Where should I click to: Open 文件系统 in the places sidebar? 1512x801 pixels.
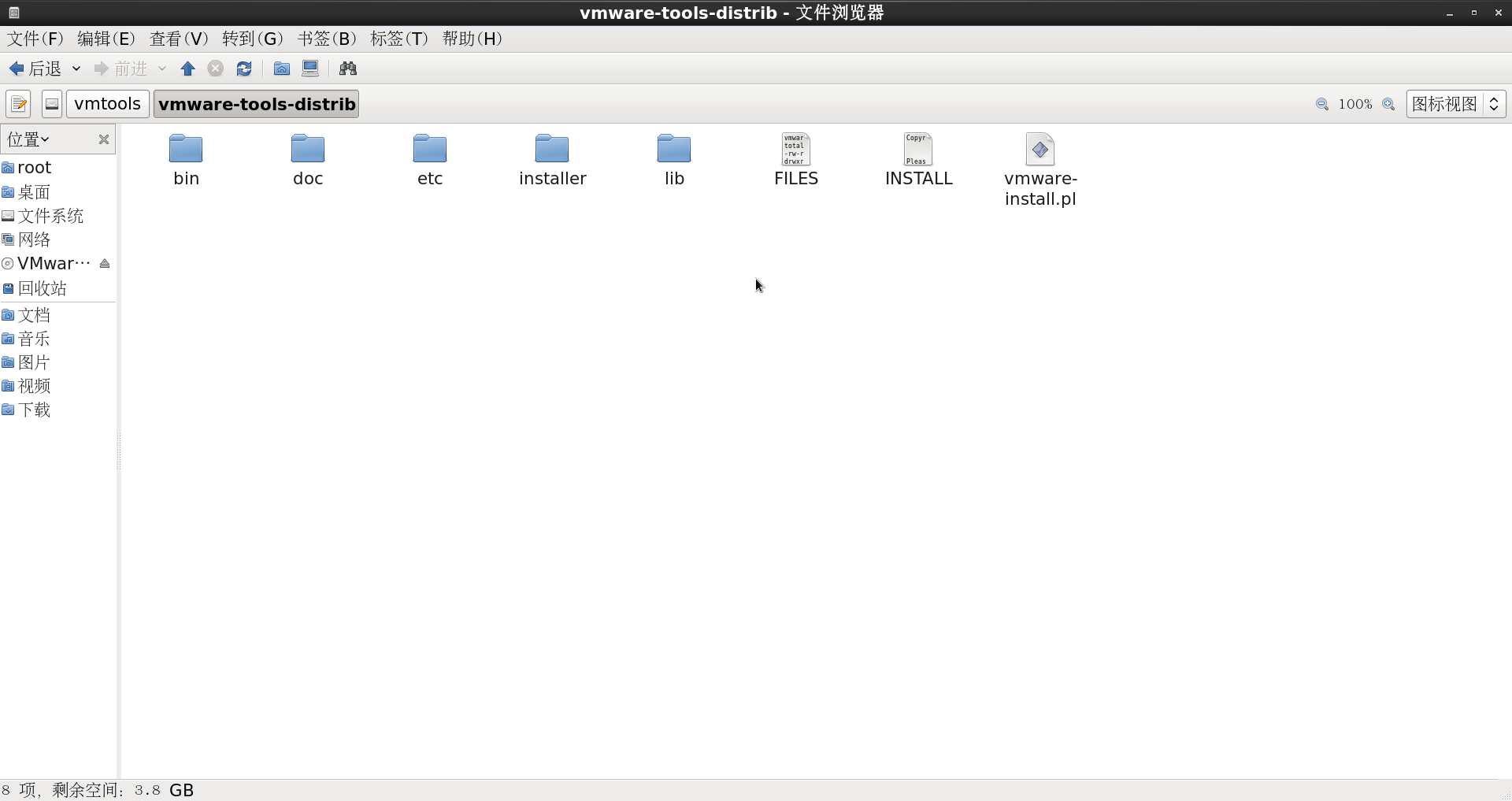pos(58,216)
